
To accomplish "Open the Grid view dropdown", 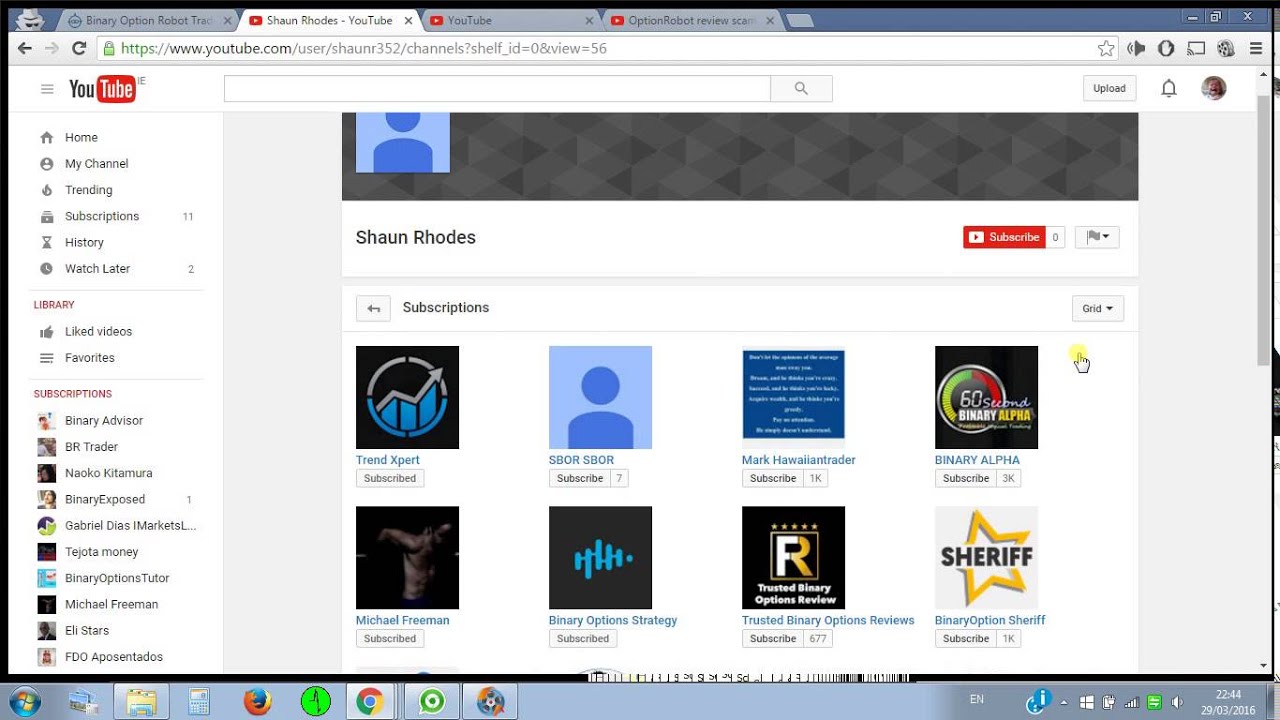I will click(1097, 308).
